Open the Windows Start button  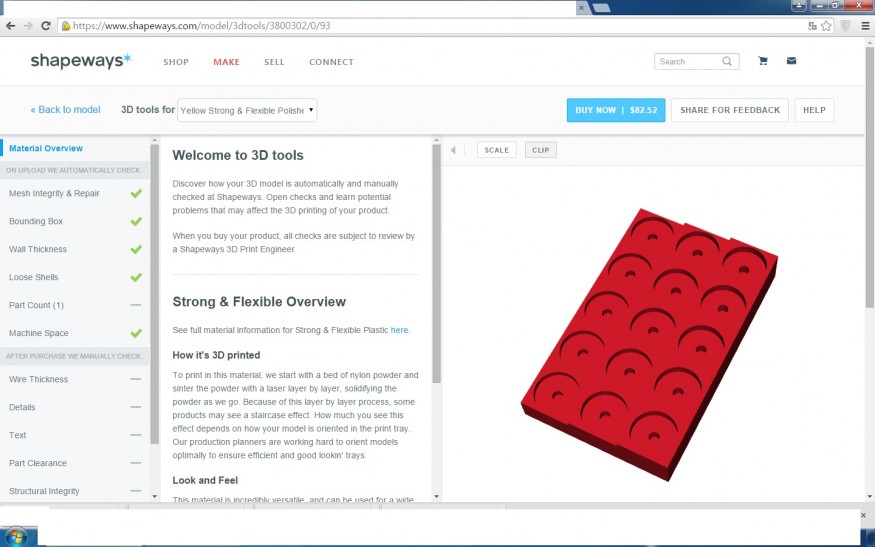(x=16, y=537)
